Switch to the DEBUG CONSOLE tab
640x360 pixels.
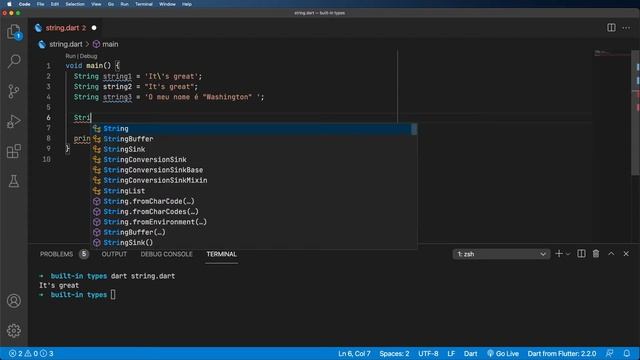167,254
